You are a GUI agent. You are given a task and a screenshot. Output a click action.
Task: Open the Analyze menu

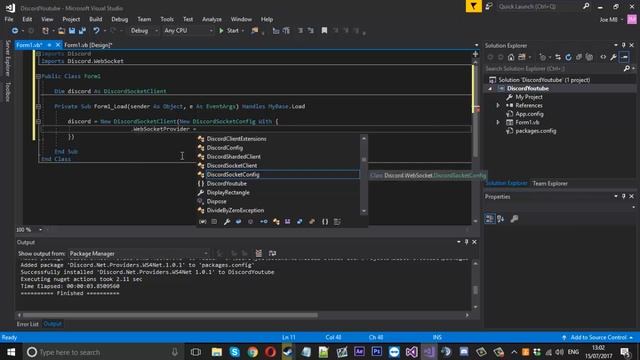coord(212,19)
